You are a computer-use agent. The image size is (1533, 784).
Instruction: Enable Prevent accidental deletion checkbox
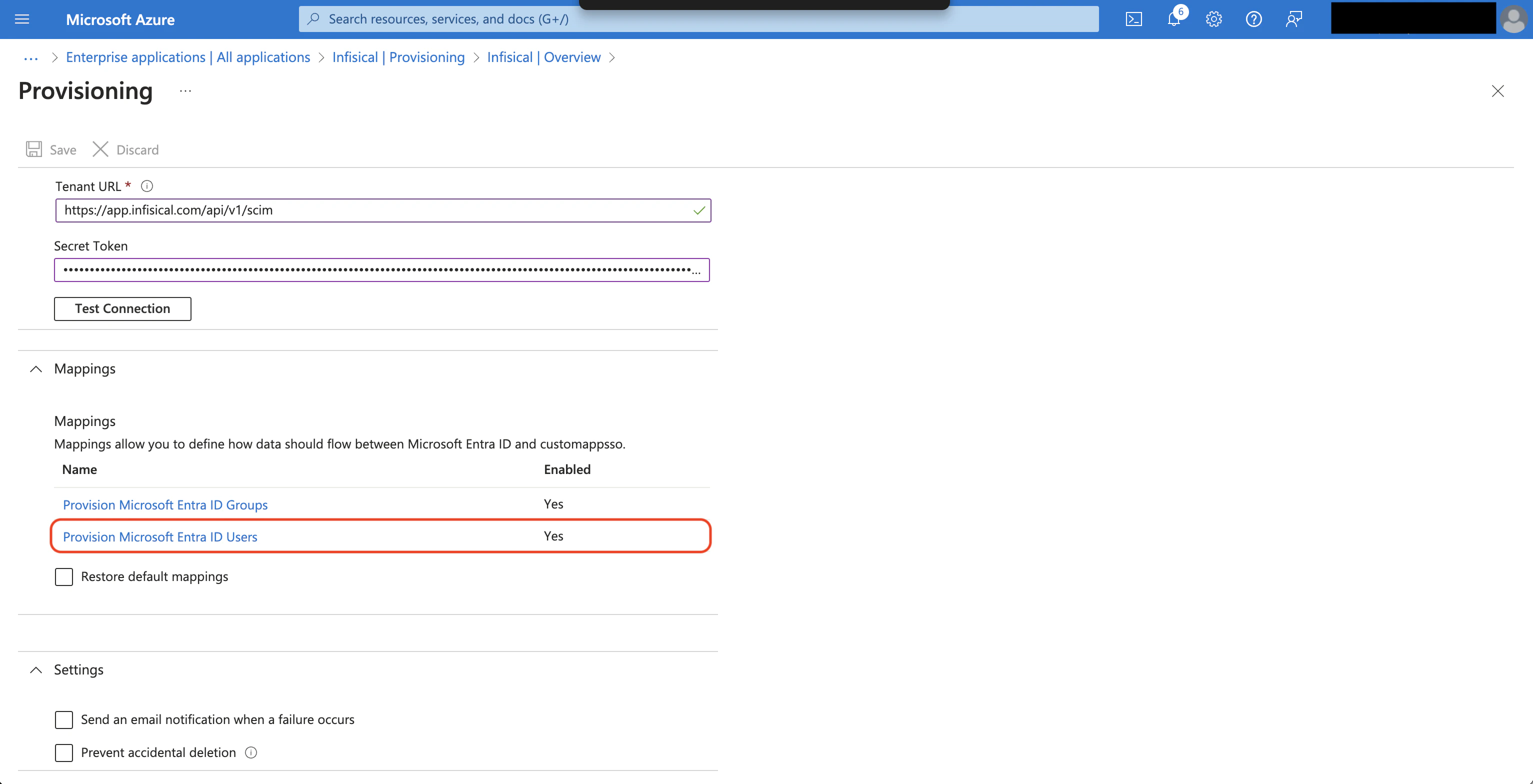coord(63,752)
